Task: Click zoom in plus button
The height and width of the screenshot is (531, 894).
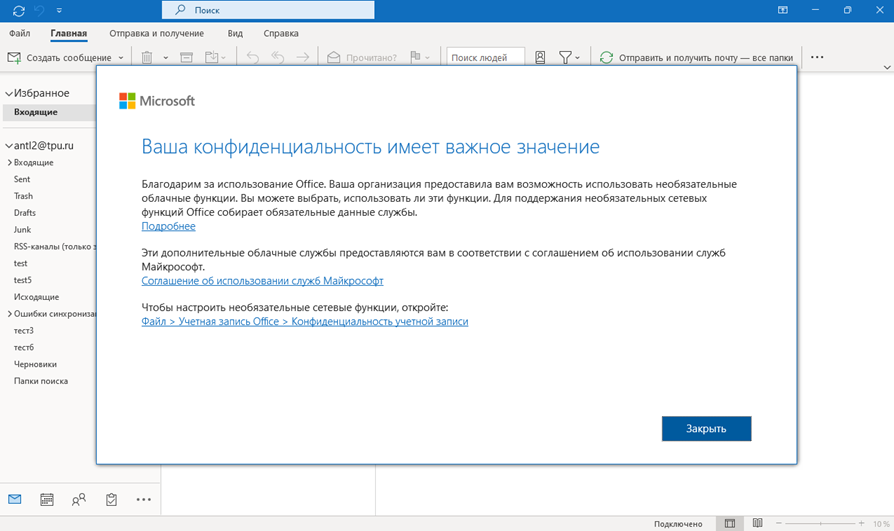Action: point(862,524)
